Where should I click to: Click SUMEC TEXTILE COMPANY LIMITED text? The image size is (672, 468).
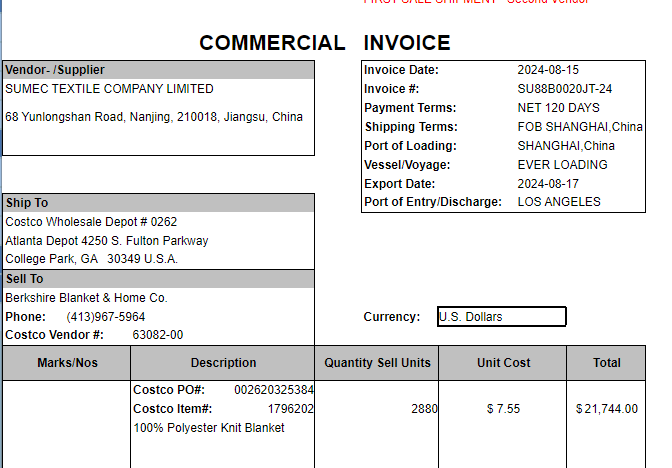109,89
